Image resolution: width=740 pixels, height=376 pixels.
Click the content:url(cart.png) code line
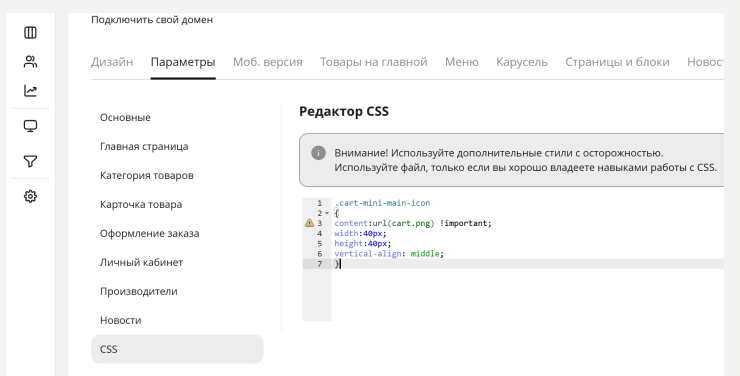(413, 223)
